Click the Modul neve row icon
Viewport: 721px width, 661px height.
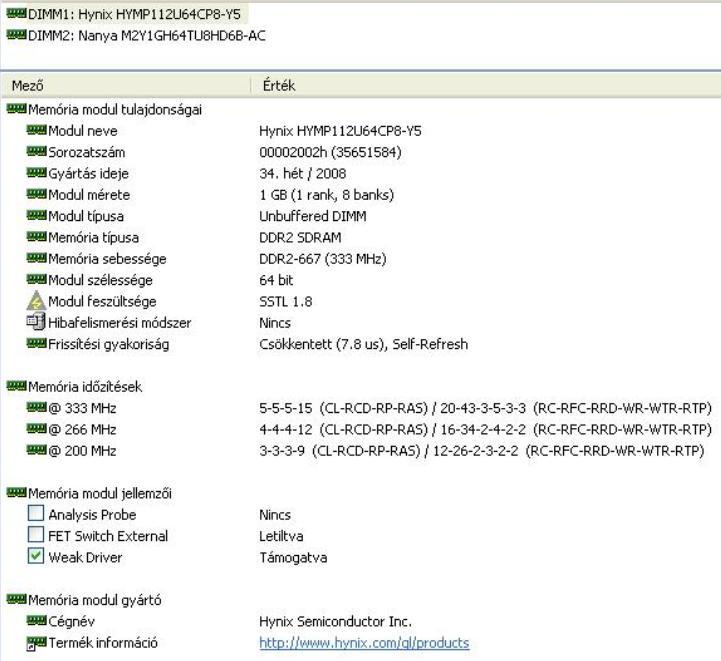[x=36, y=130]
